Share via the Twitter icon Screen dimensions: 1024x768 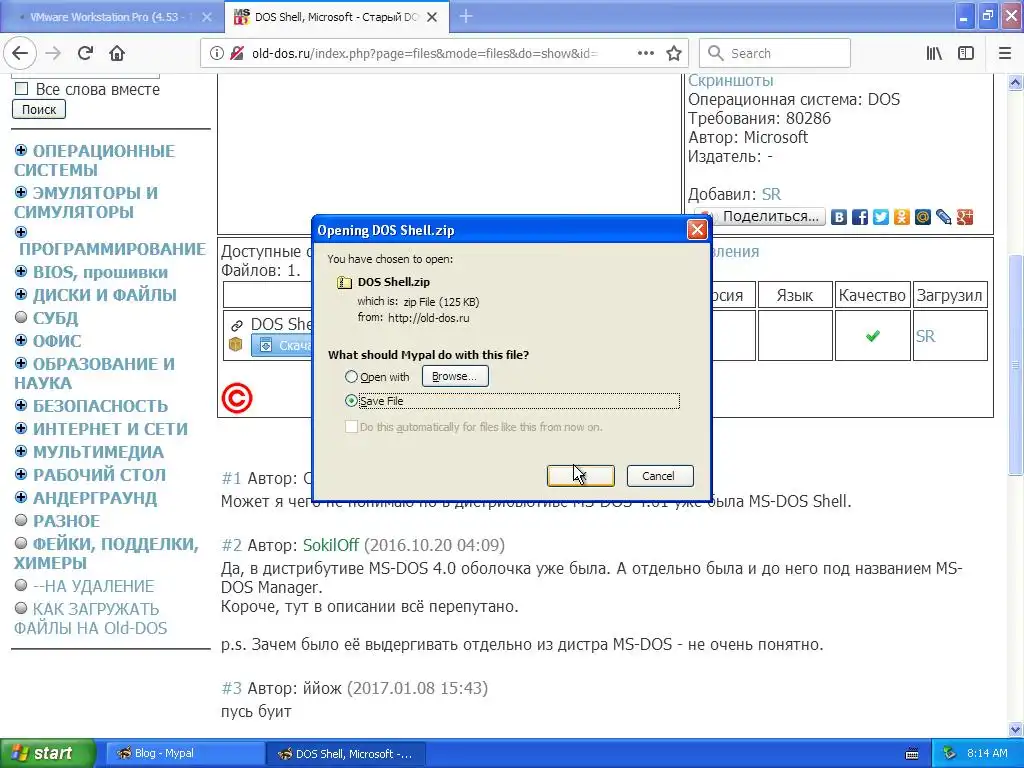point(881,217)
